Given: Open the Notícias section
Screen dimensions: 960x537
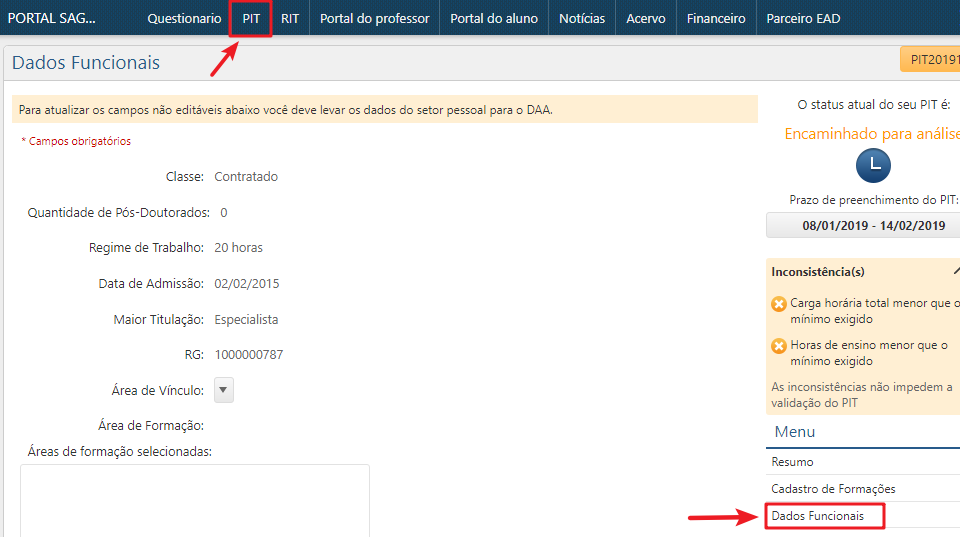Looking at the screenshot, I should tap(582, 19).
